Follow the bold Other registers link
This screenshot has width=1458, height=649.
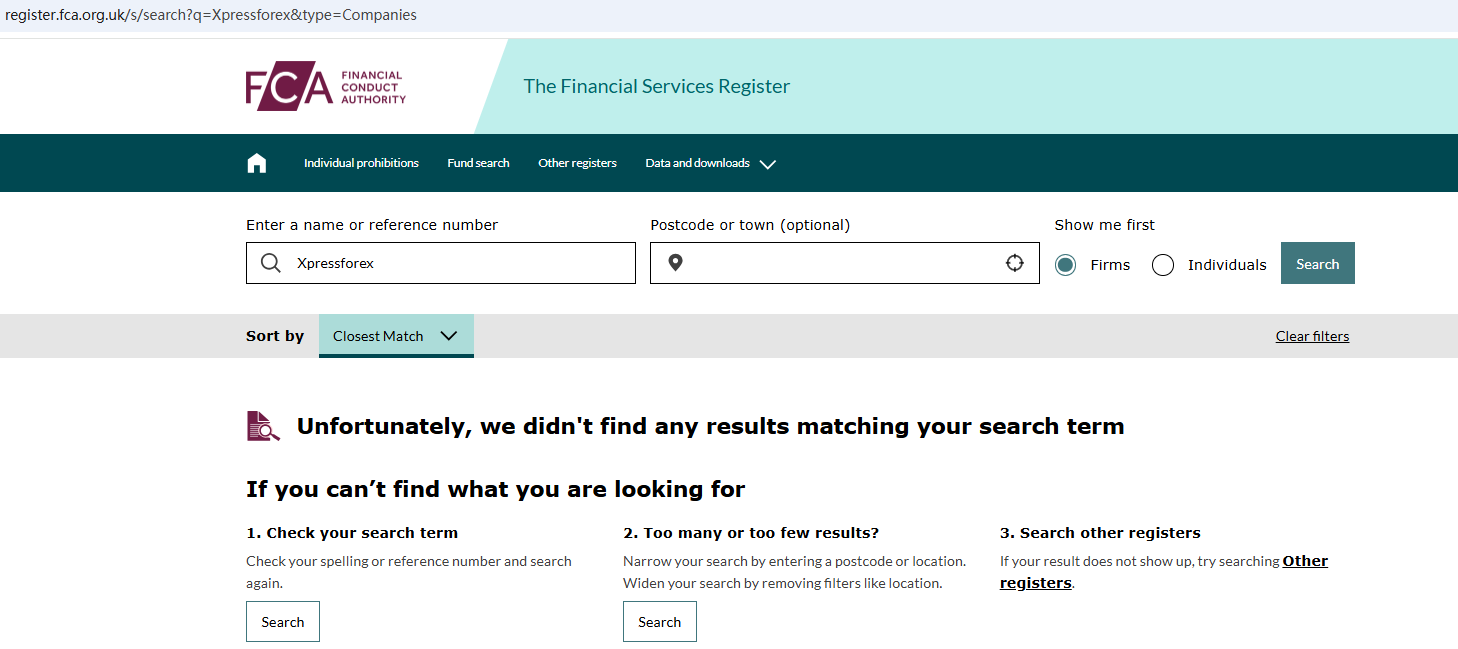(1304, 561)
